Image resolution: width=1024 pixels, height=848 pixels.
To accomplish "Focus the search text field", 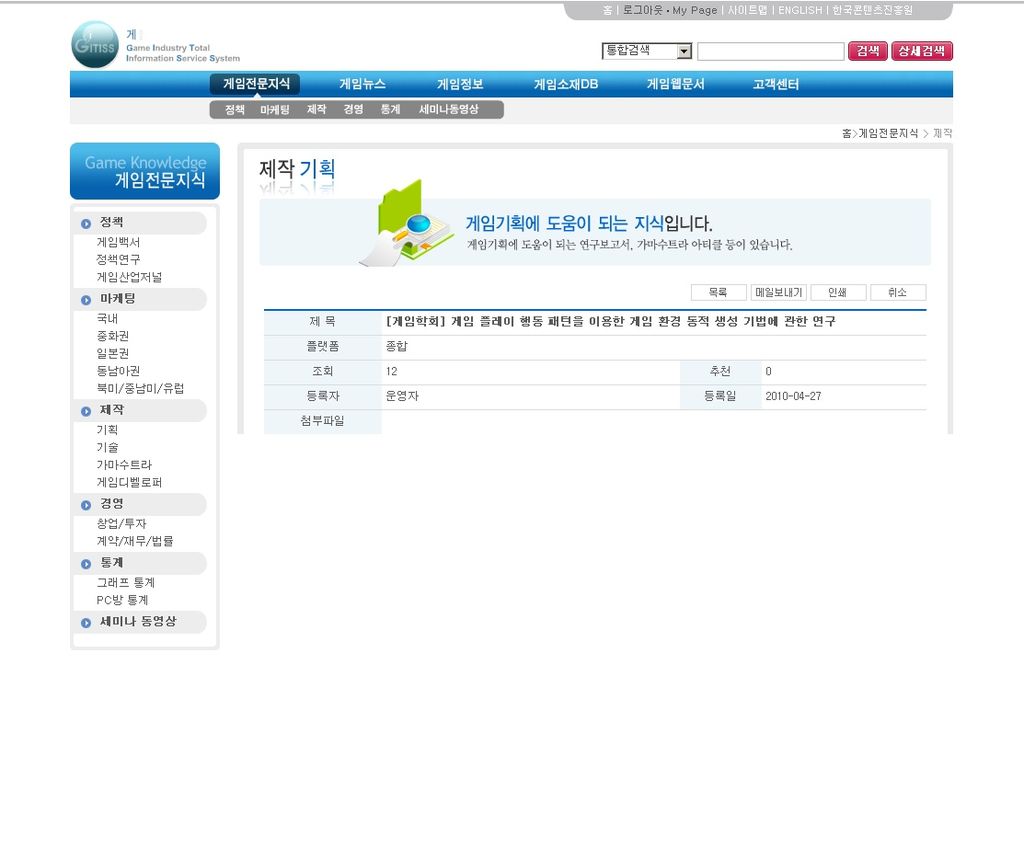I will coord(771,51).
